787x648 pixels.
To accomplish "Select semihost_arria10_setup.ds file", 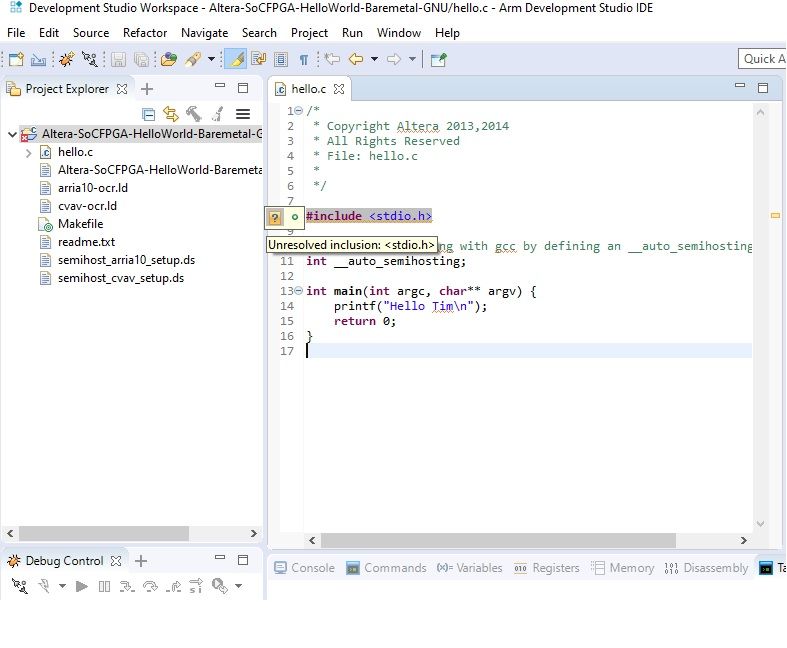I will coord(126,260).
